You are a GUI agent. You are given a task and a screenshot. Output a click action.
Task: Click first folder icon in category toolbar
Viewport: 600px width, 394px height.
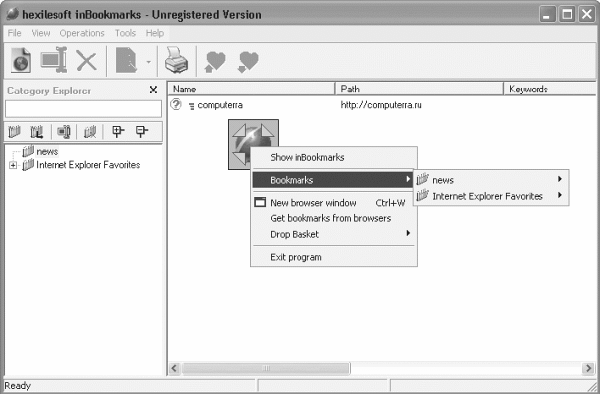click(x=15, y=132)
